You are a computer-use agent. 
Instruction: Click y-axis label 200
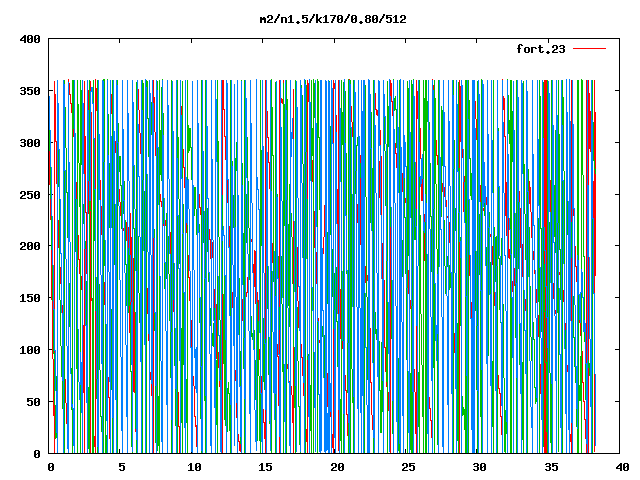(30, 246)
